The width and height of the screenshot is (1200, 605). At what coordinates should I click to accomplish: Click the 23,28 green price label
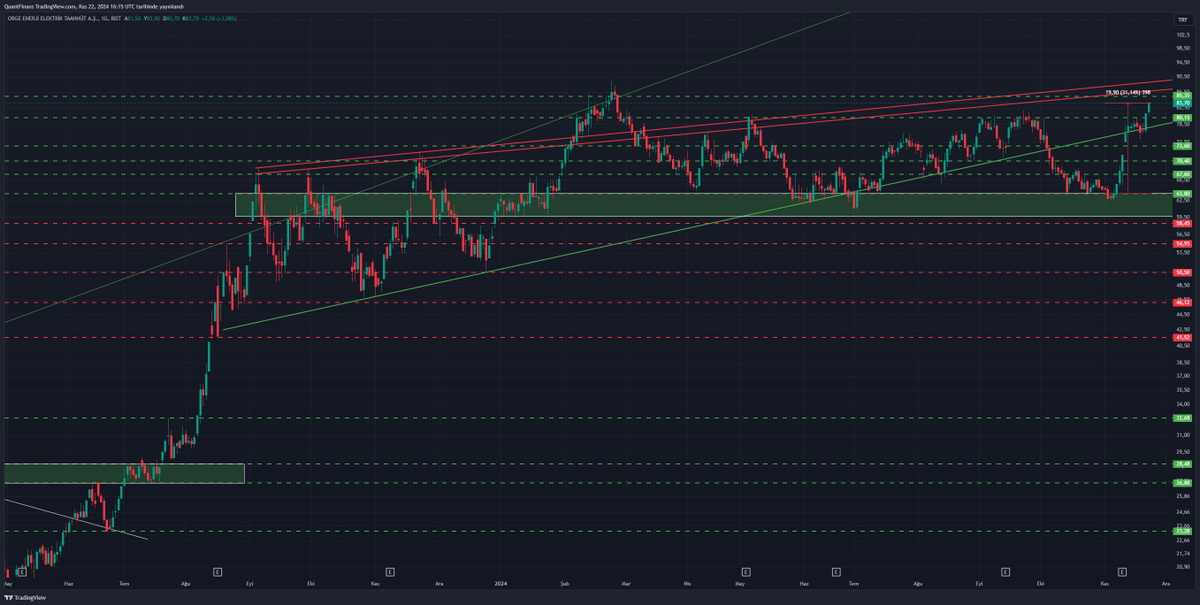[1183, 531]
